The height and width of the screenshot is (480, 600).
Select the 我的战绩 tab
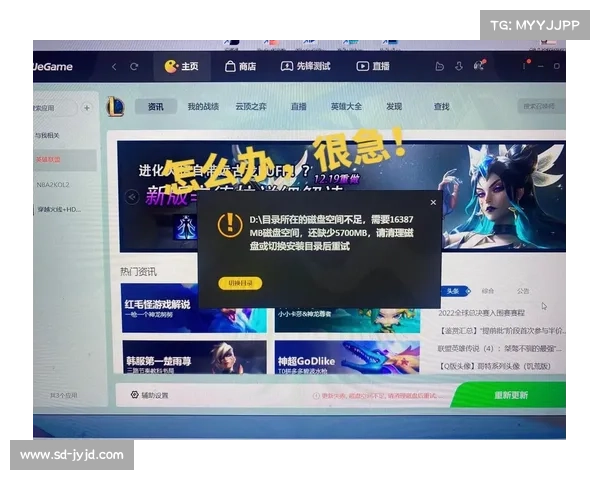click(x=203, y=106)
